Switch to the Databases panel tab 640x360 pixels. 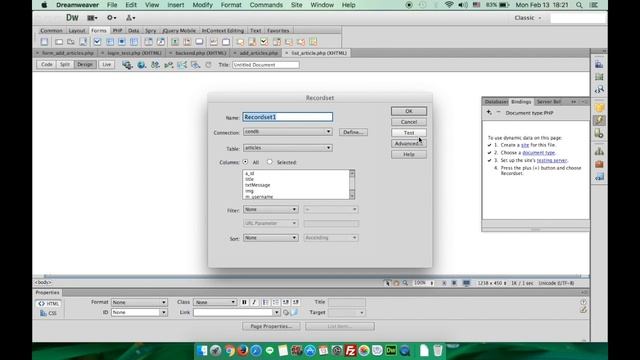pyautogui.click(x=496, y=102)
